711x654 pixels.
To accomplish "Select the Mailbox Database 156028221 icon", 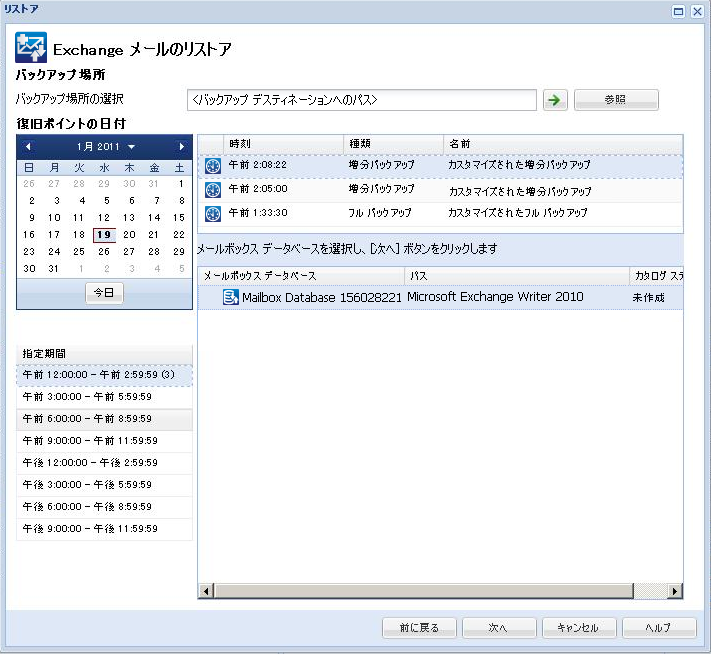I will coord(230,297).
